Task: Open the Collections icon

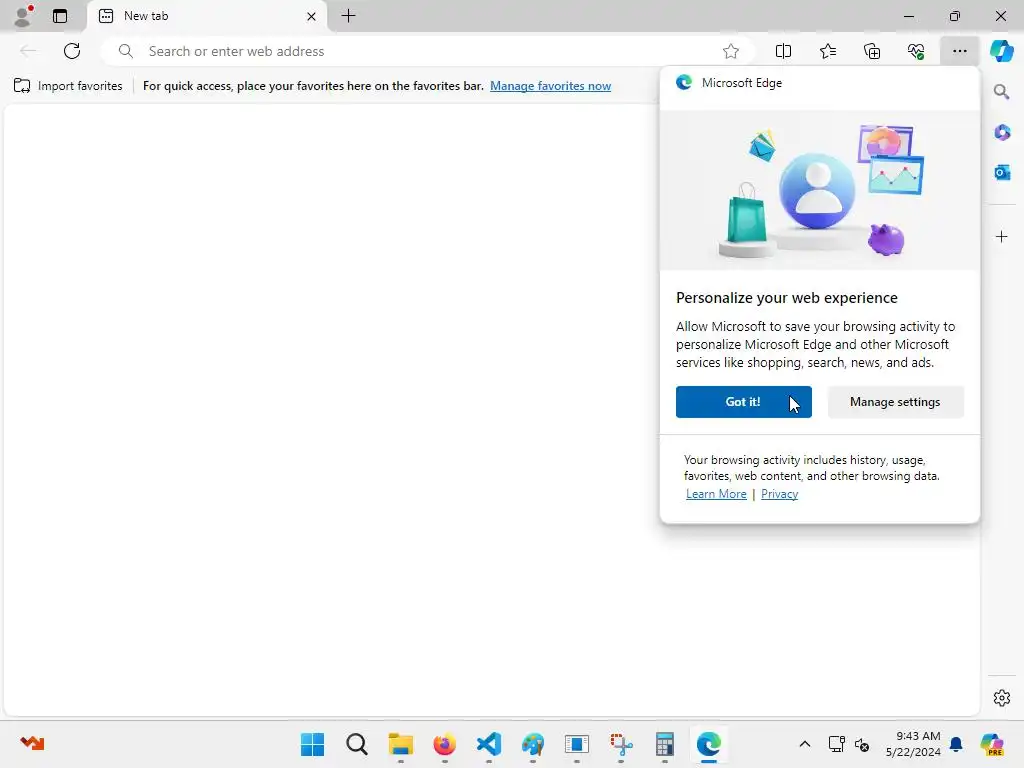Action: point(872,51)
